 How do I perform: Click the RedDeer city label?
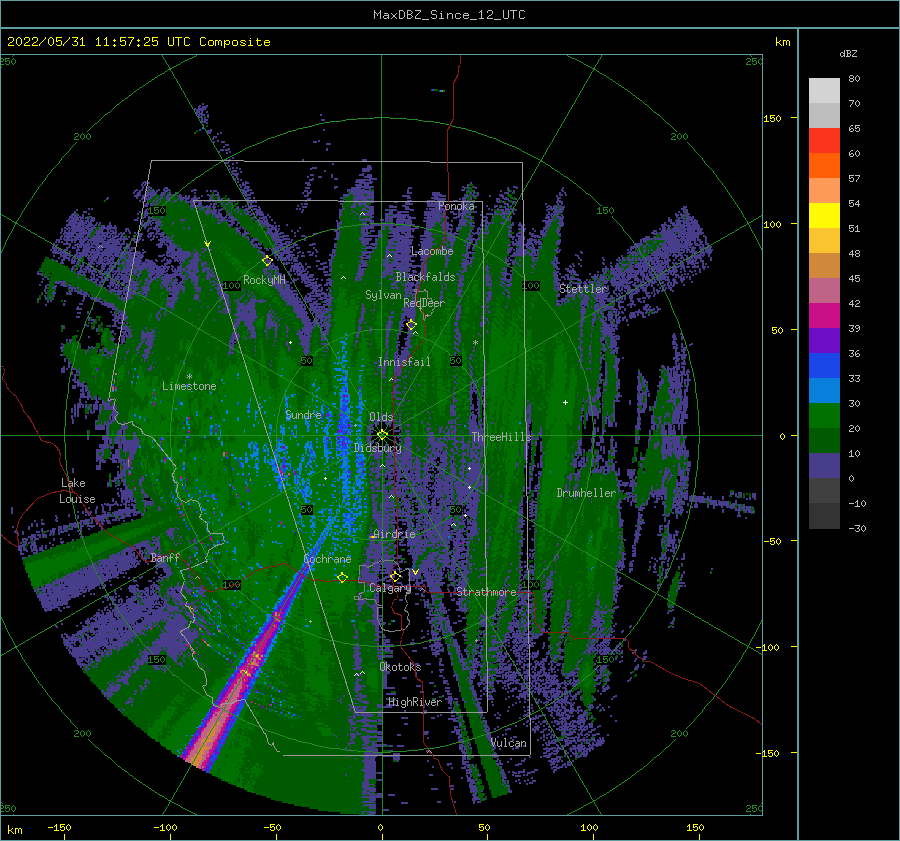coord(424,303)
